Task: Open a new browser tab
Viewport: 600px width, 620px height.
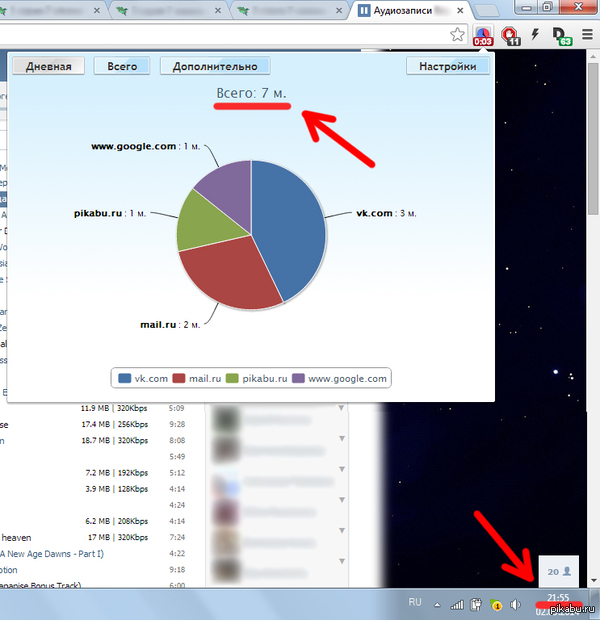Action: point(486,11)
